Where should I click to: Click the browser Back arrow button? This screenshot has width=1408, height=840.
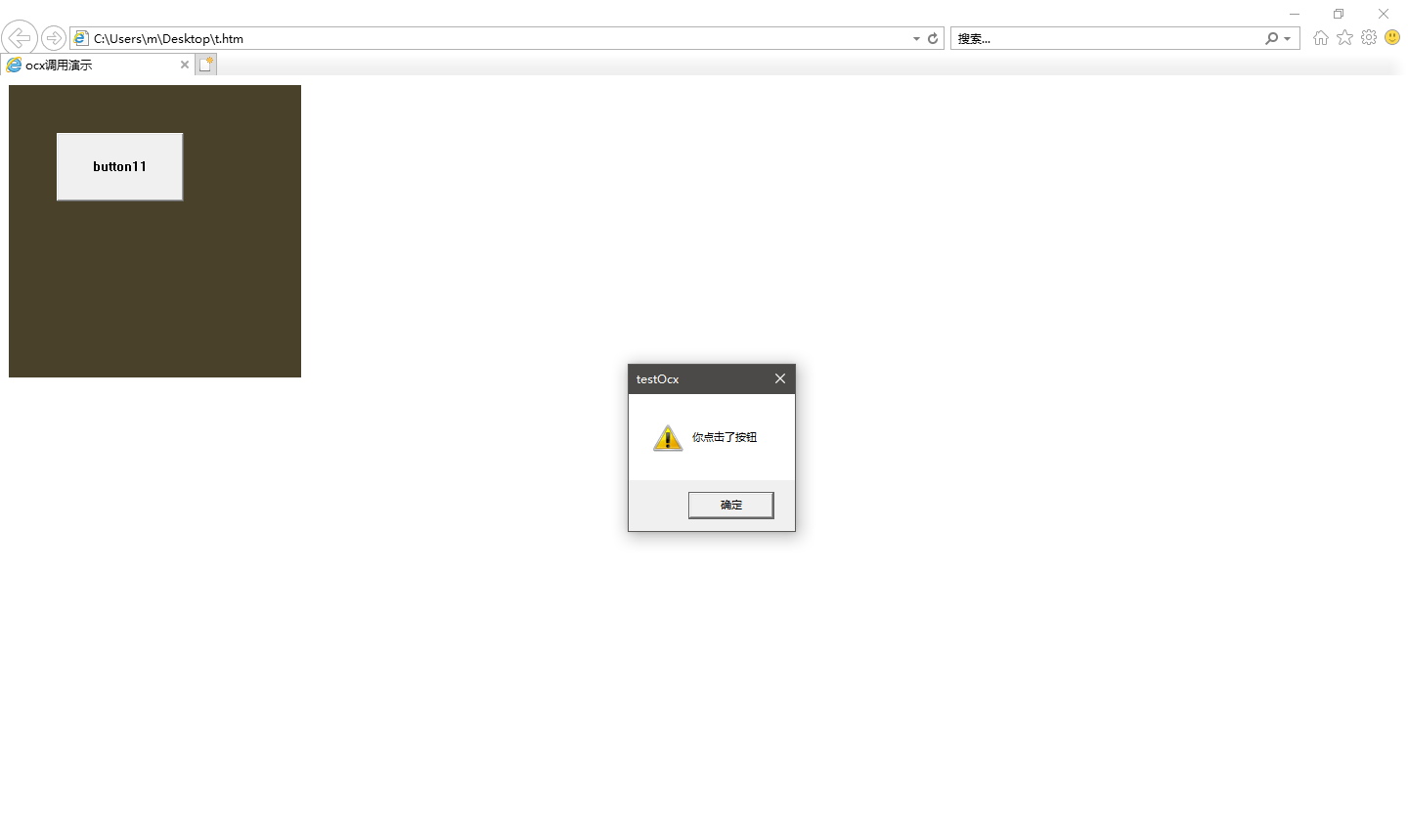[20, 38]
